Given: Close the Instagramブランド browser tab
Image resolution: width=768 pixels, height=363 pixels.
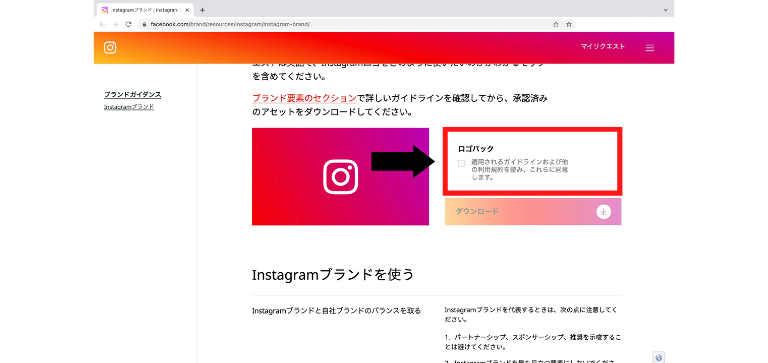Looking at the screenshot, I should 187,10.
